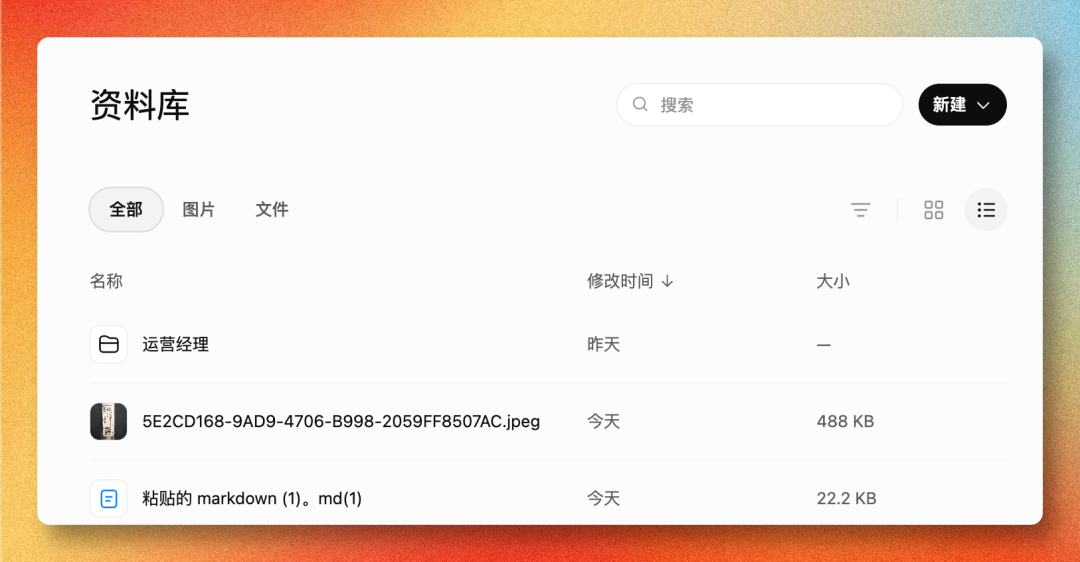Sort by 修改时间 column header

tap(630, 281)
